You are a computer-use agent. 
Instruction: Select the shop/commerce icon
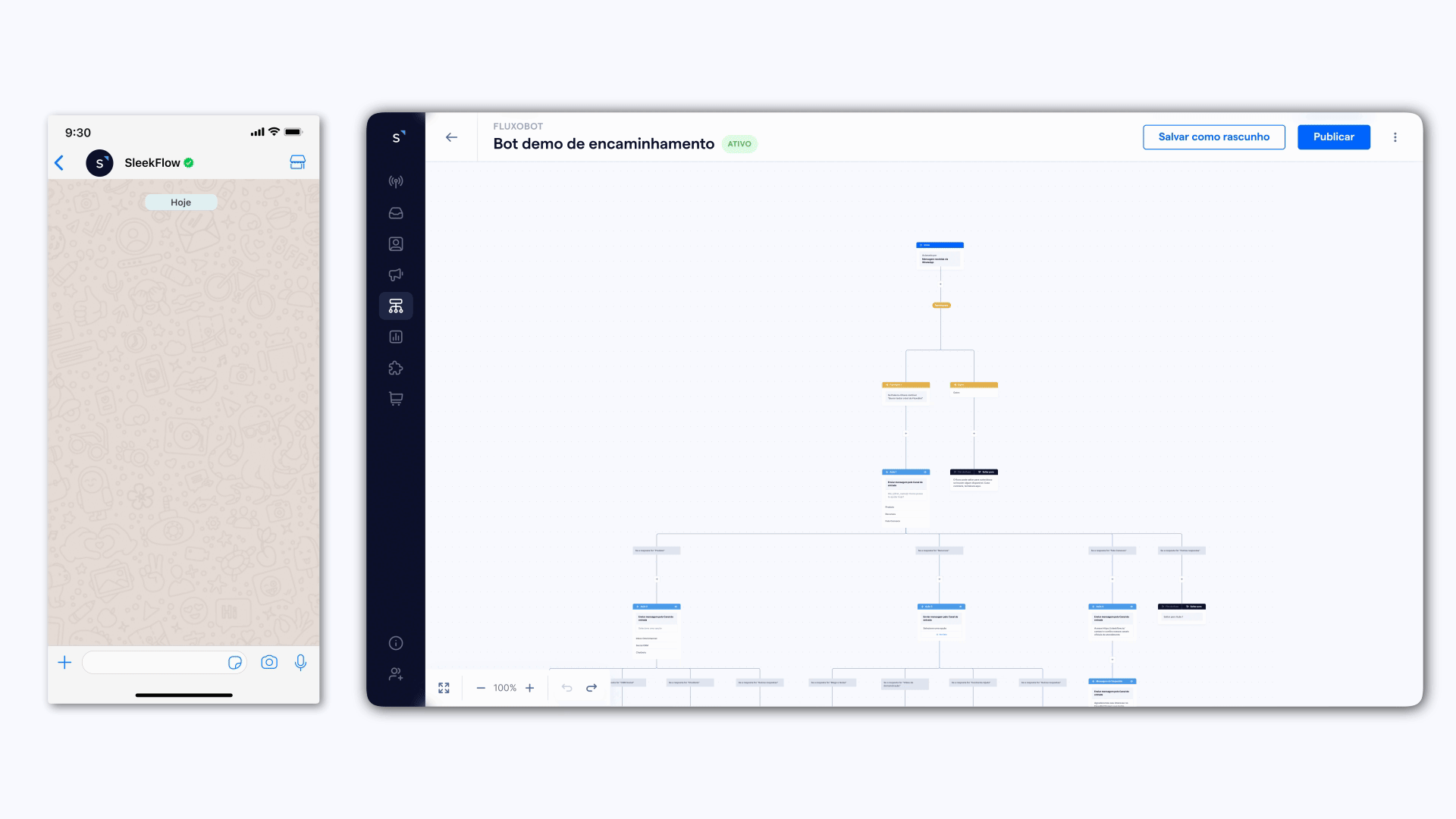396,399
